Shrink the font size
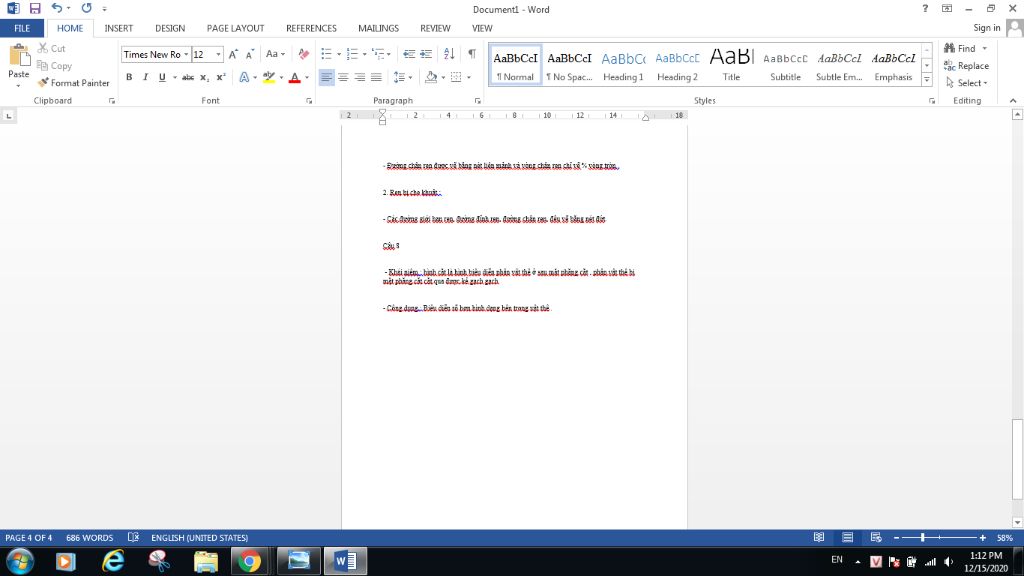 249,54
